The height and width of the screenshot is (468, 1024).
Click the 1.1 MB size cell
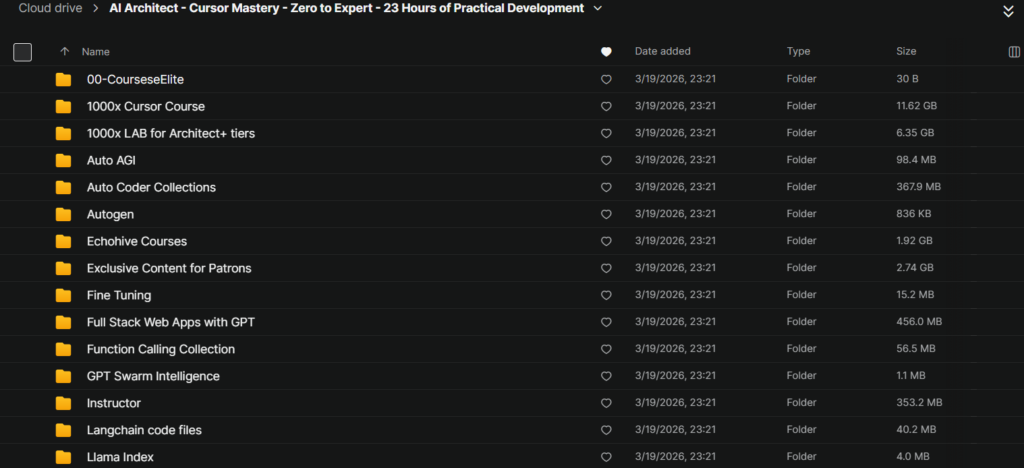[912, 376]
